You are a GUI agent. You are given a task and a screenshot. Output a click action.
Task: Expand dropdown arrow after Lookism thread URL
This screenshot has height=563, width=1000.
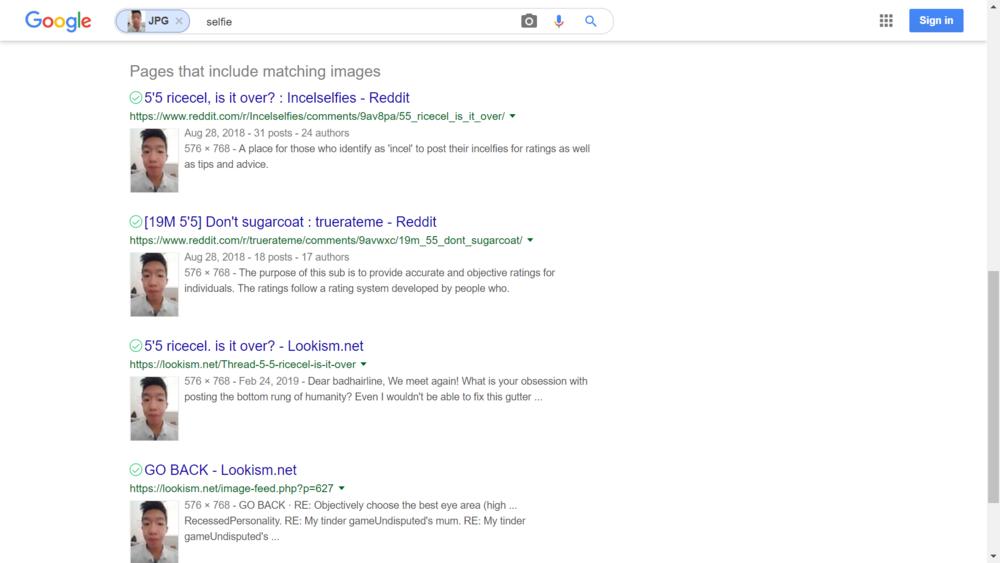[x=364, y=365]
